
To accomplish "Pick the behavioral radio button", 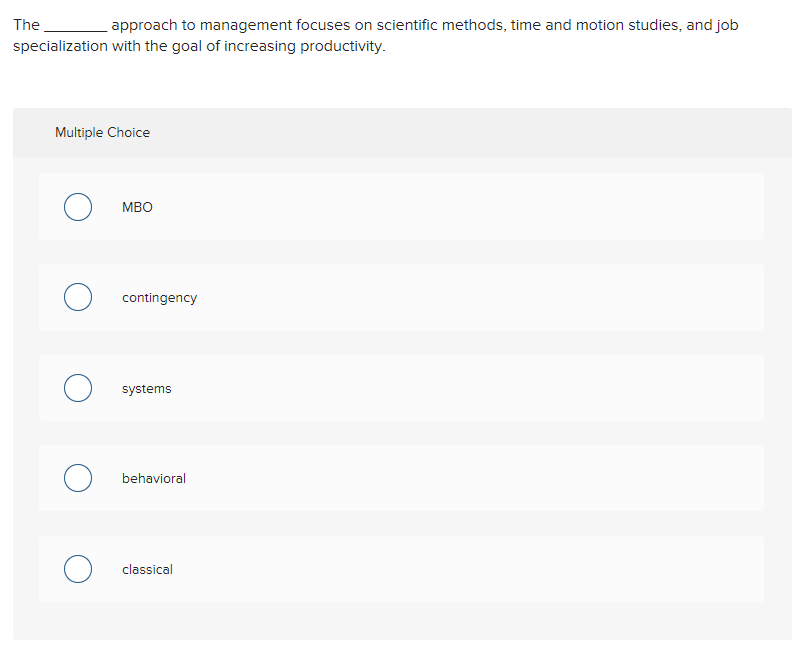I will [78, 478].
